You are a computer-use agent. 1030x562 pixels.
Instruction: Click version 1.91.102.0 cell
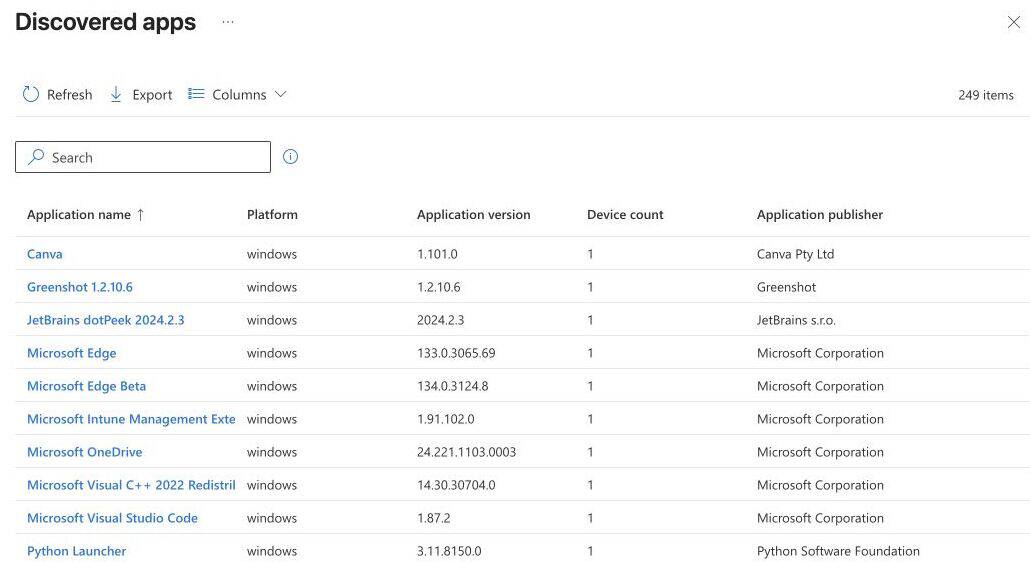pos(446,419)
